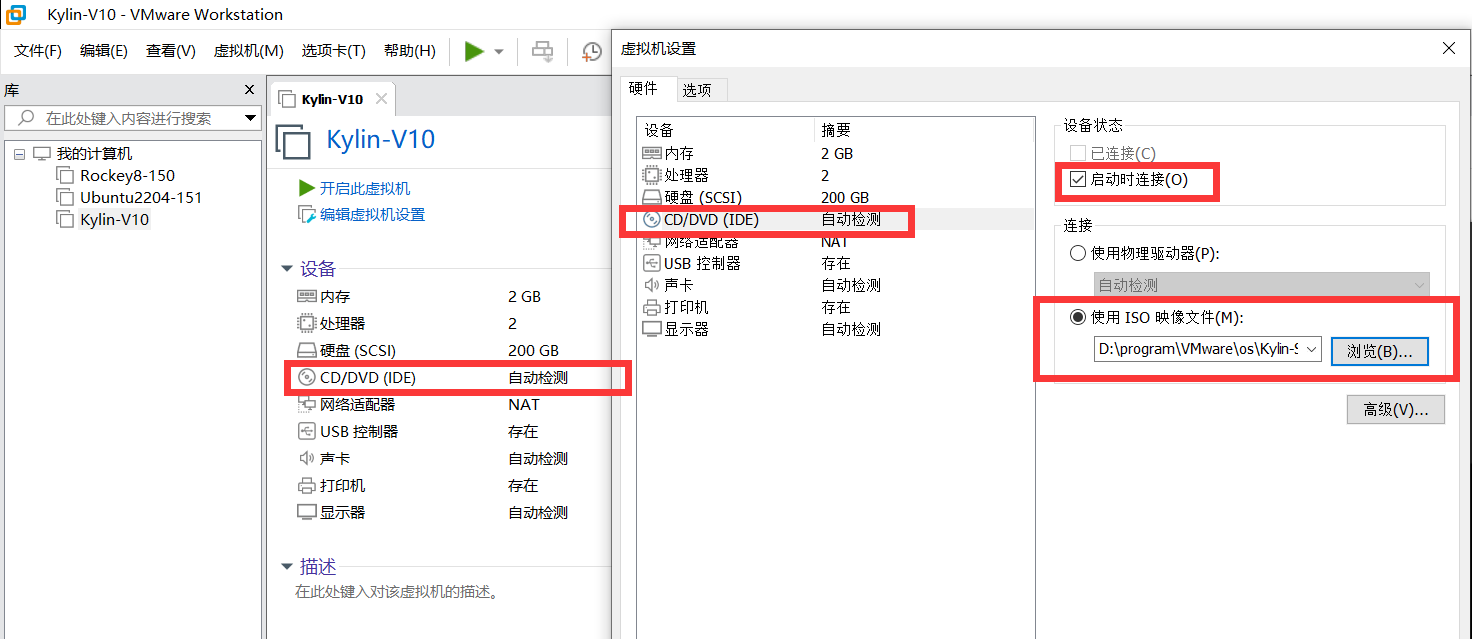Screen dimensions: 1472x639
Task: Select the 网络适配器 icon in the dialog list
Action: pos(652,241)
